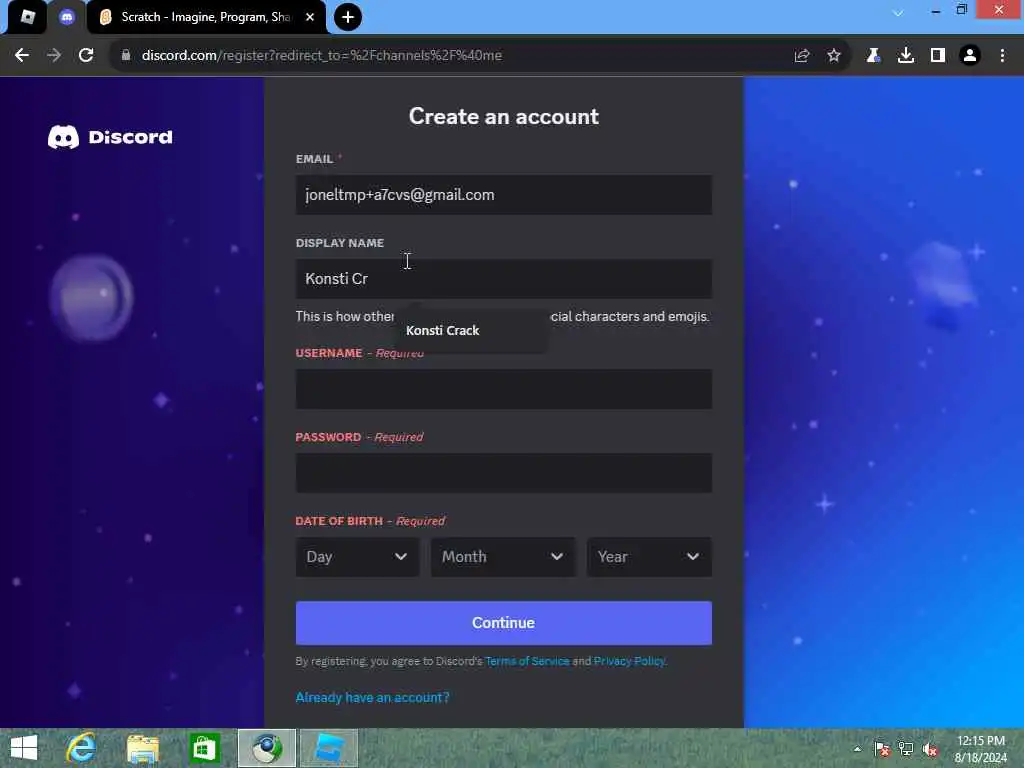Bookmark this page with the star icon
This screenshot has width=1024, height=768.
834,56
